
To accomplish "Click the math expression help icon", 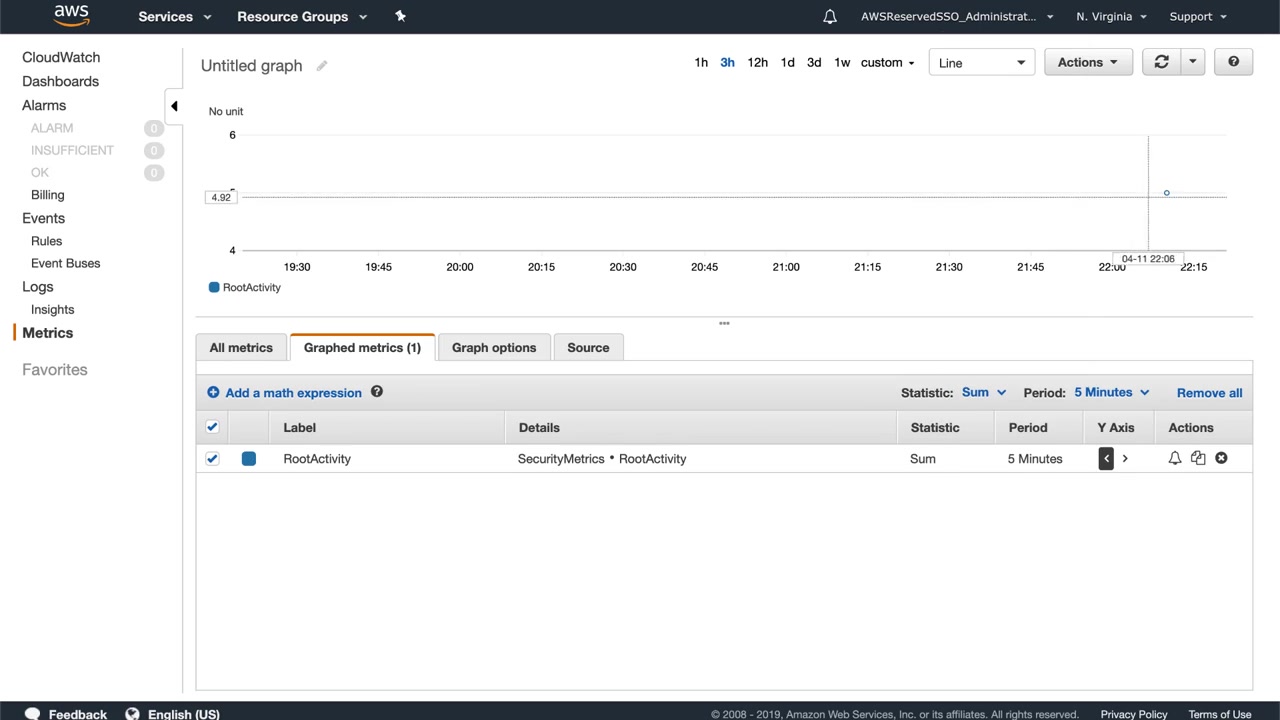I will (377, 392).
